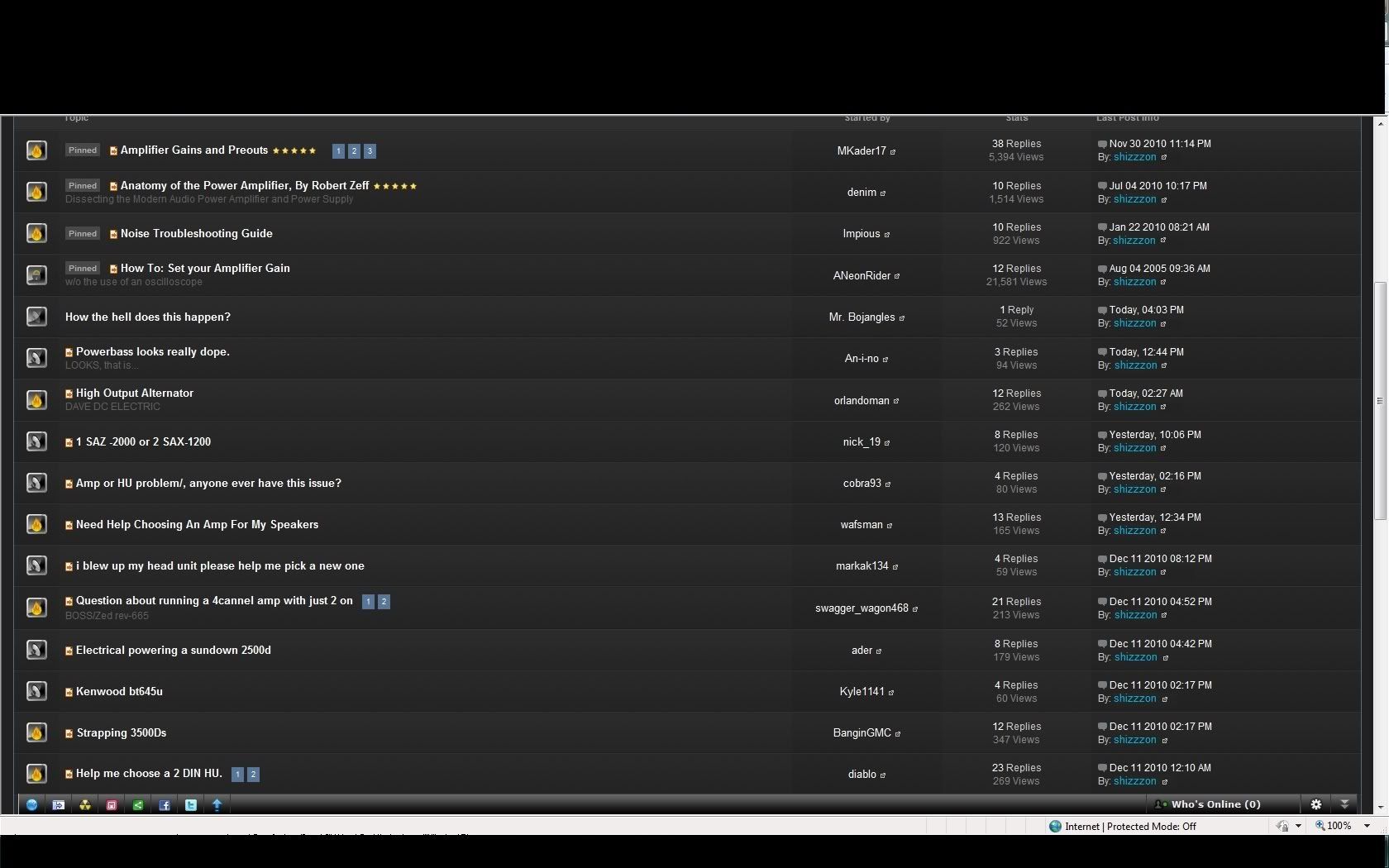Image resolution: width=1389 pixels, height=868 pixels.
Task: Click flame icon beside Strapping 3500Ds
Action: (36, 732)
